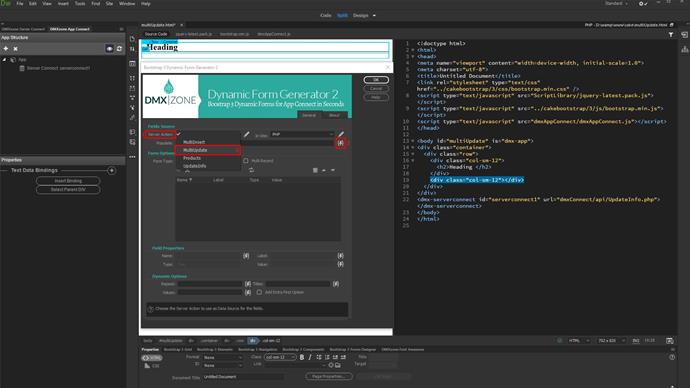Click filter icon above code view
Screen dimensions: 690x388
(671, 34)
